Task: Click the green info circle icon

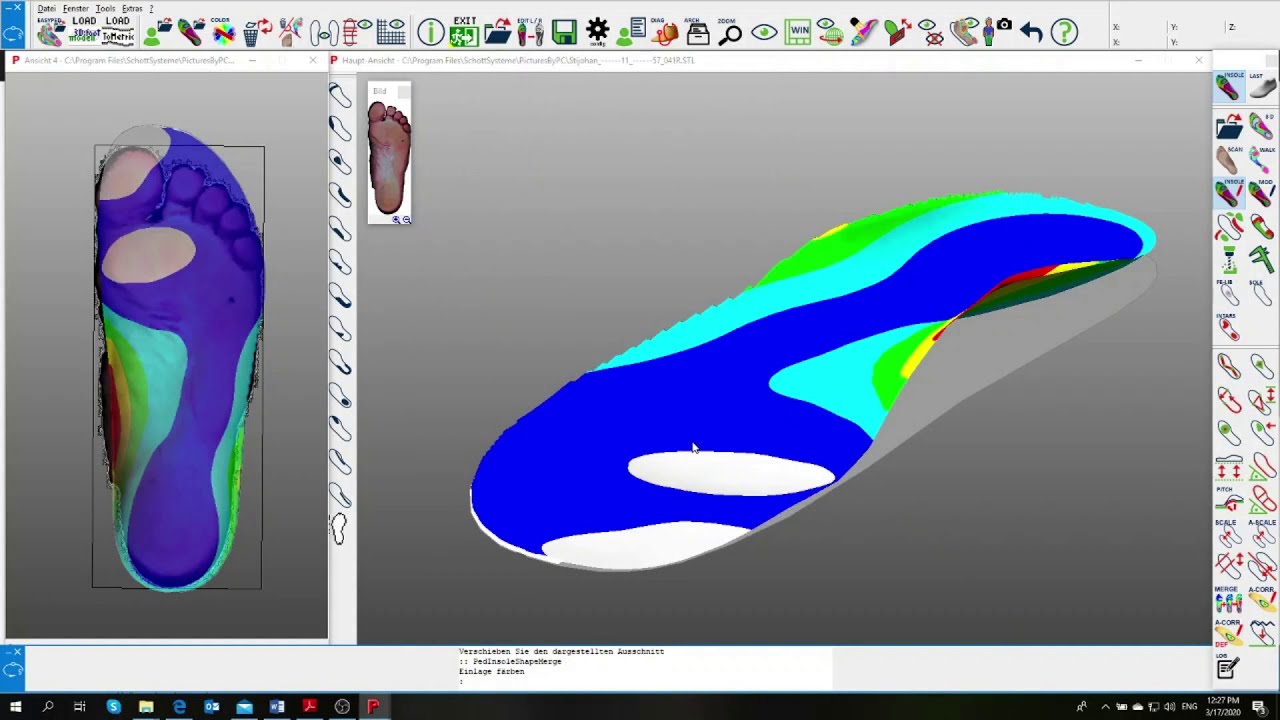Action: [431, 32]
